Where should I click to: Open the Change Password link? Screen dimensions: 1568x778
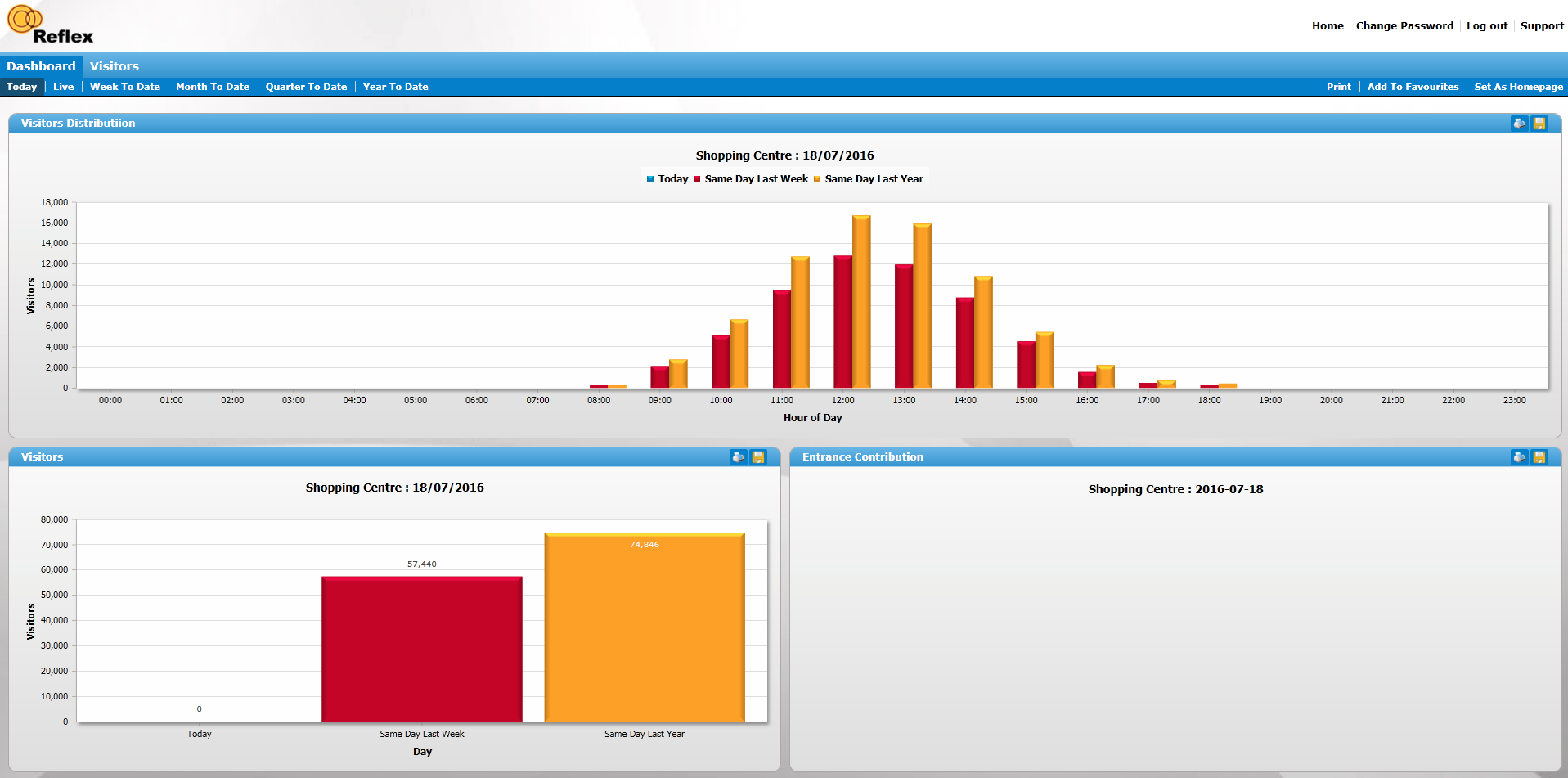(1404, 26)
